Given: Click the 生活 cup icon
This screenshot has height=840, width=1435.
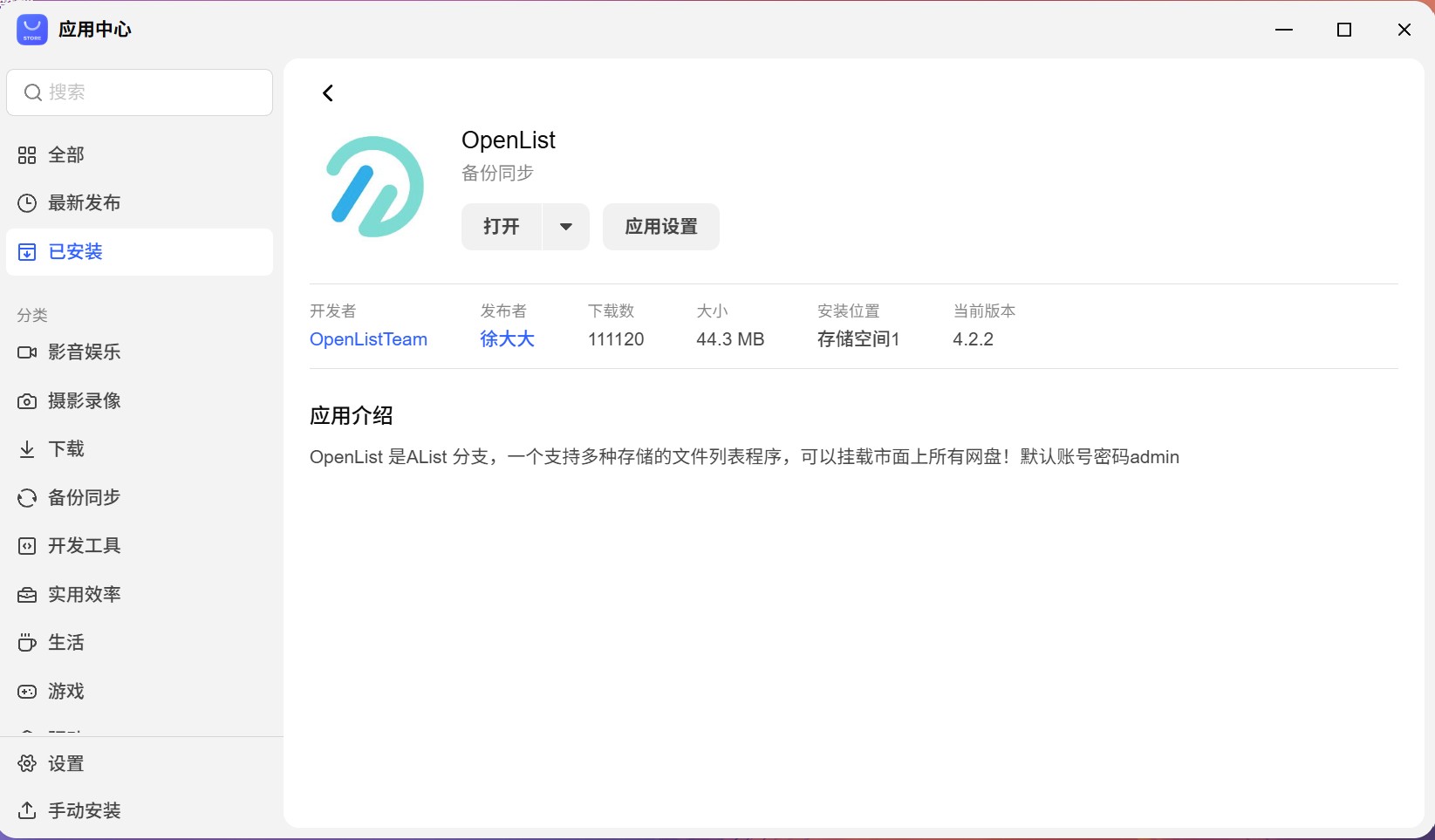Looking at the screenshot, I should 27,643.
